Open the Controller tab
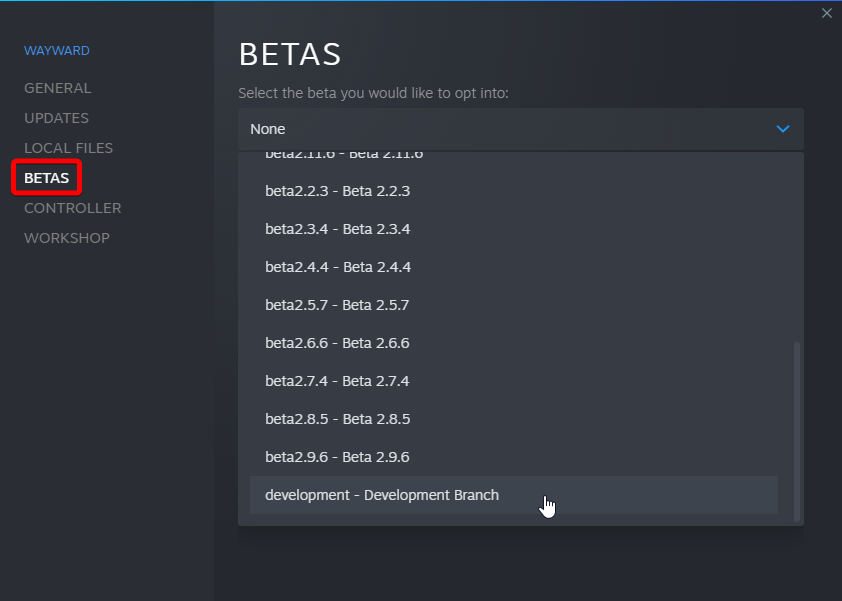The image size is (842, 601). click(72, 208)
